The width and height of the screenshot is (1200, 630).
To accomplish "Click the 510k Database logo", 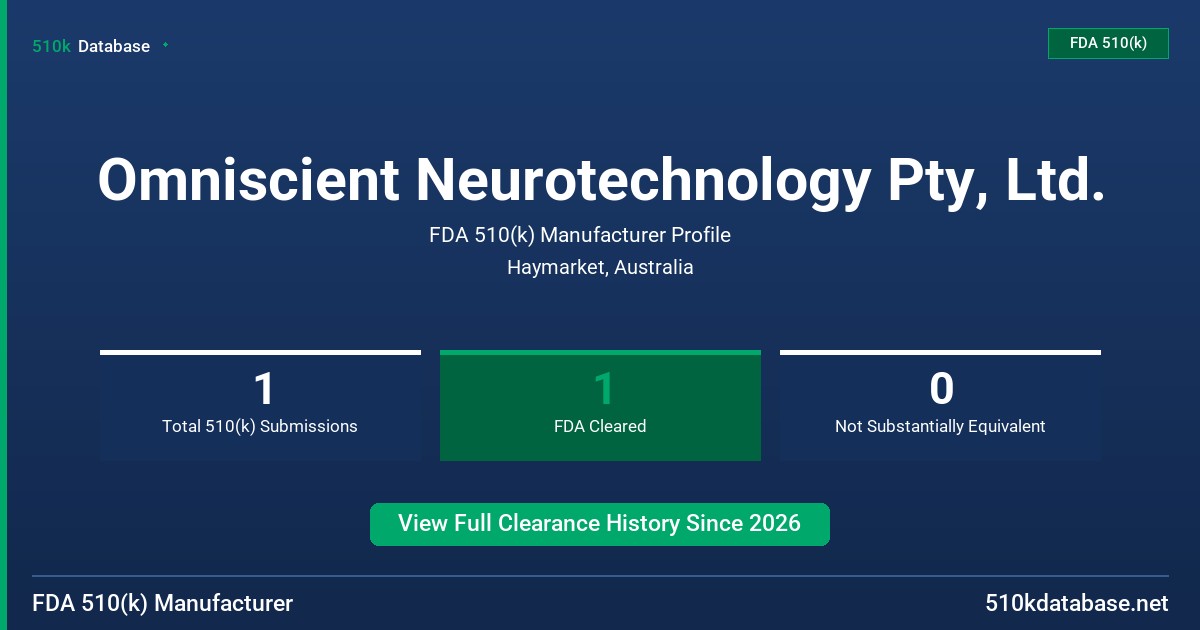I will click(91, 46).
